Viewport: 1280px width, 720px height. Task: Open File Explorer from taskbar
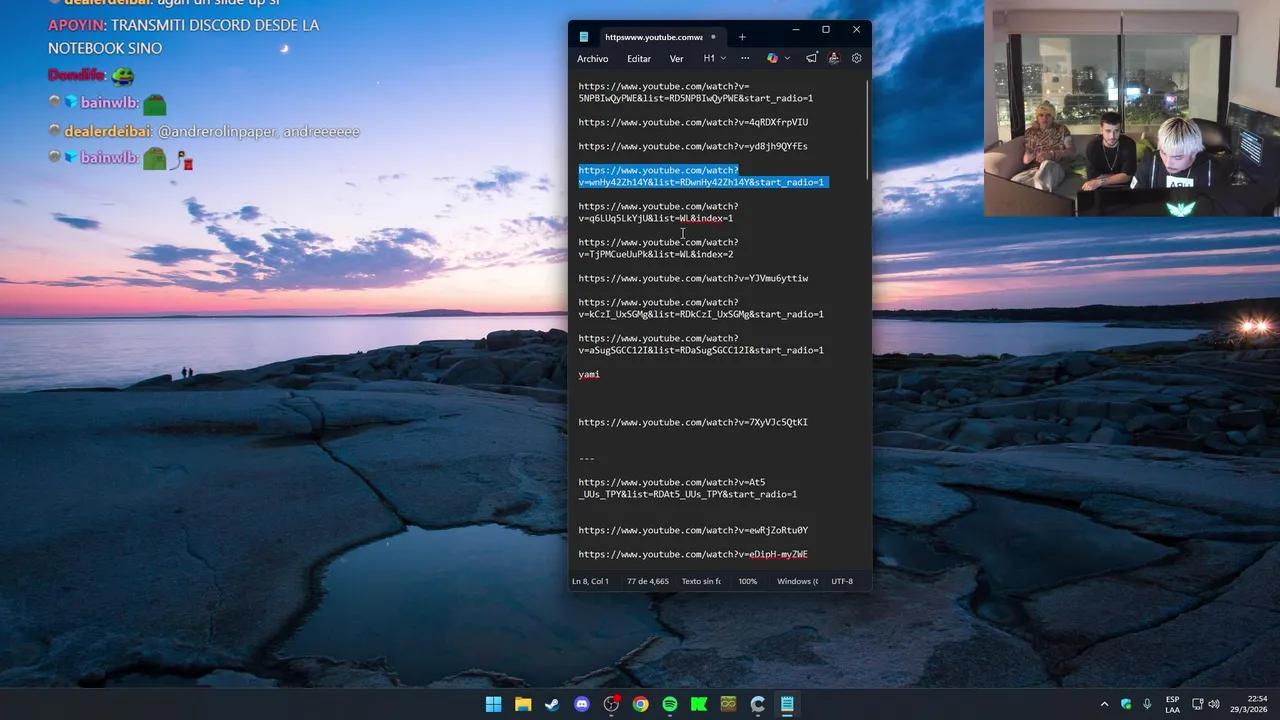point(523,704)
